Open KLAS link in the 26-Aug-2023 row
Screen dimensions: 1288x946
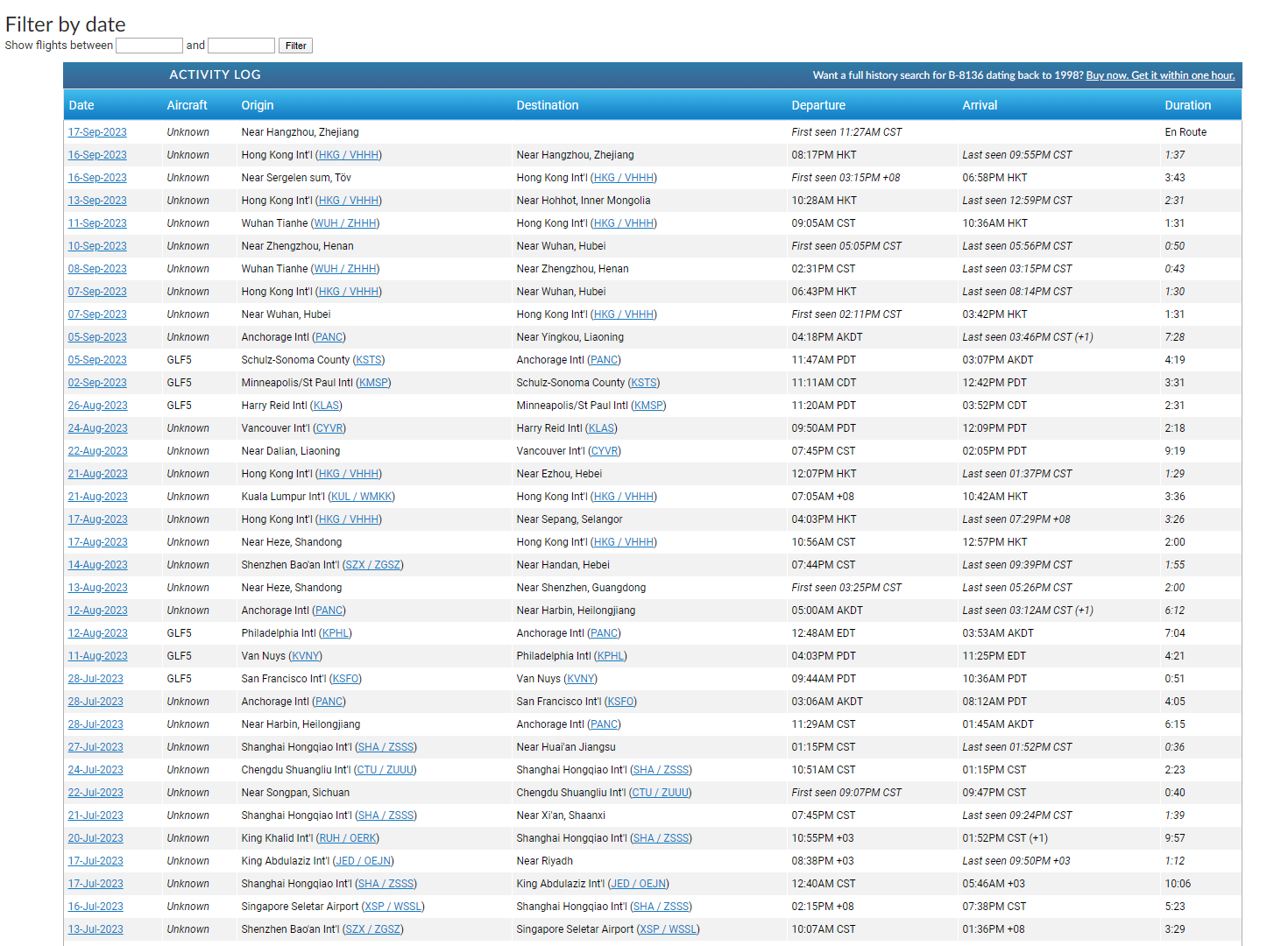click(327, 406)
